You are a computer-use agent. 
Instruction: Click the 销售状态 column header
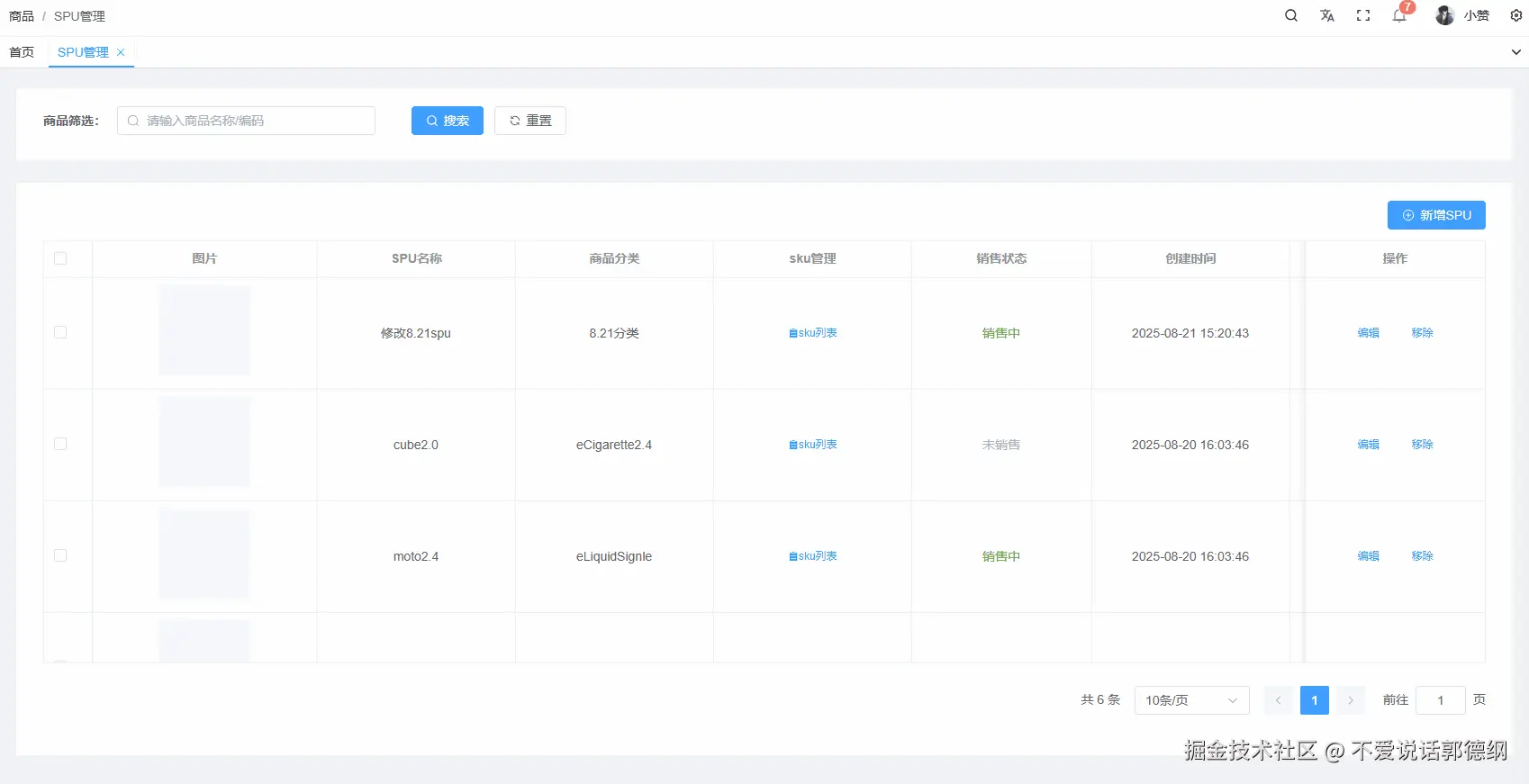[x=1001, y=258]
